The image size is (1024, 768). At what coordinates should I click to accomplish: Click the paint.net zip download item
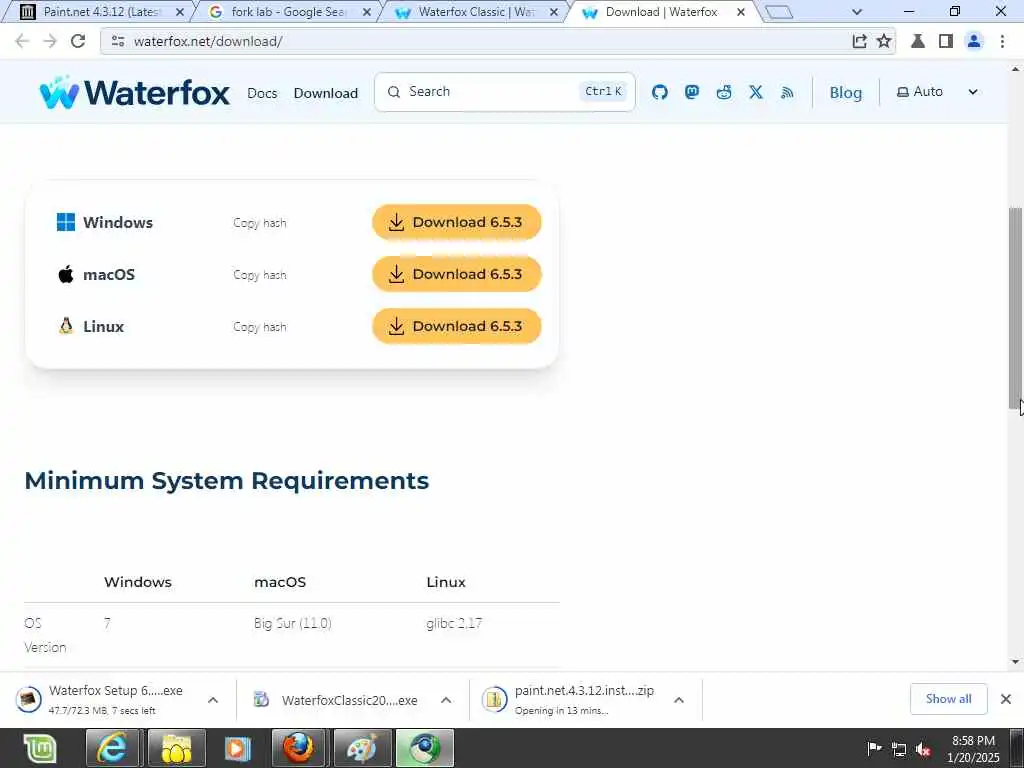tap(568, 699)
